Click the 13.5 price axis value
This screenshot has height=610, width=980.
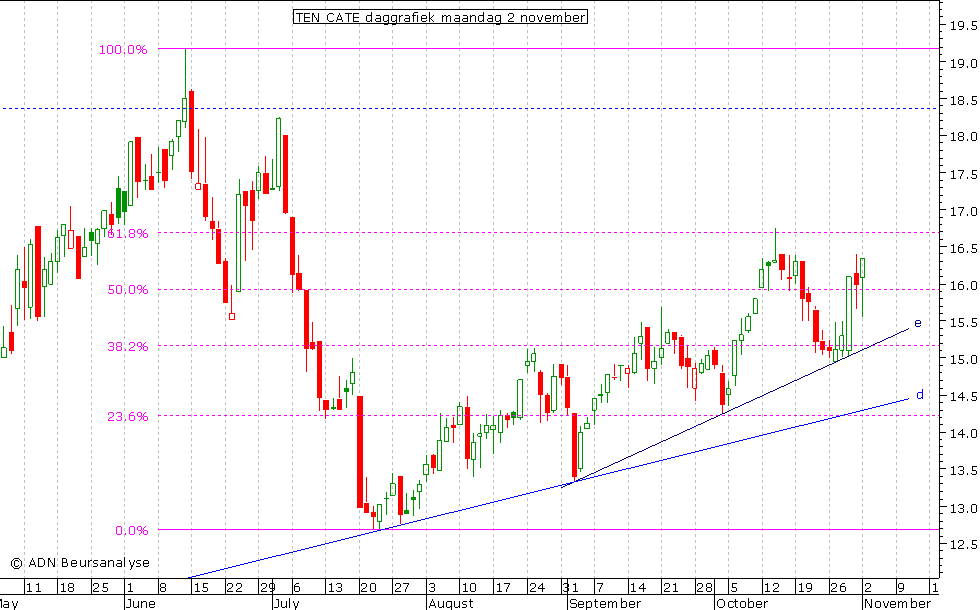(x=963, y=471)
